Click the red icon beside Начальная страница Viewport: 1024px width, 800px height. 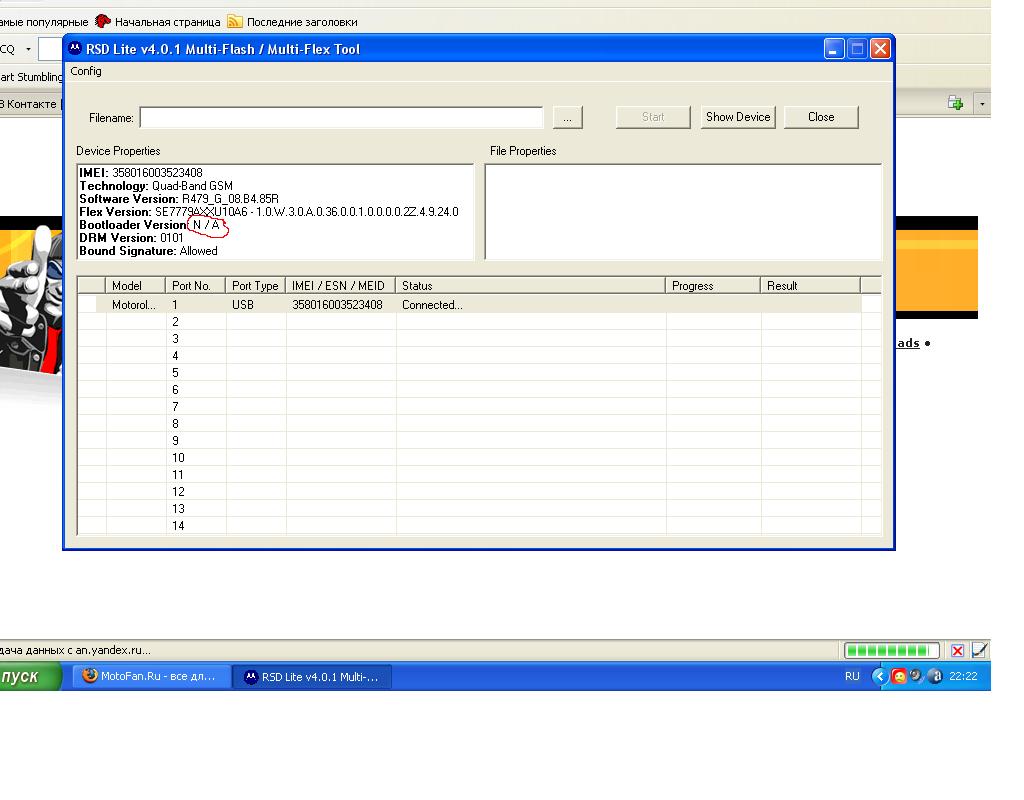click(103, 21)
